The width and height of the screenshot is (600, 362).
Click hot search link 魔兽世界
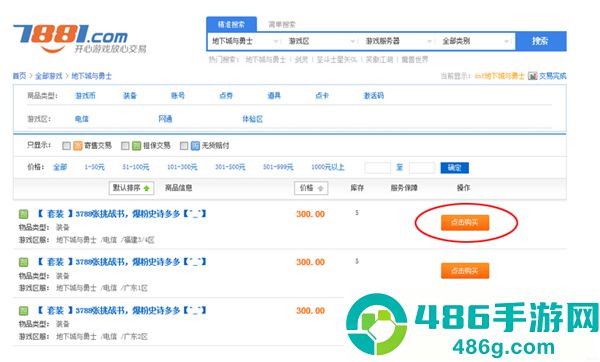414,60
